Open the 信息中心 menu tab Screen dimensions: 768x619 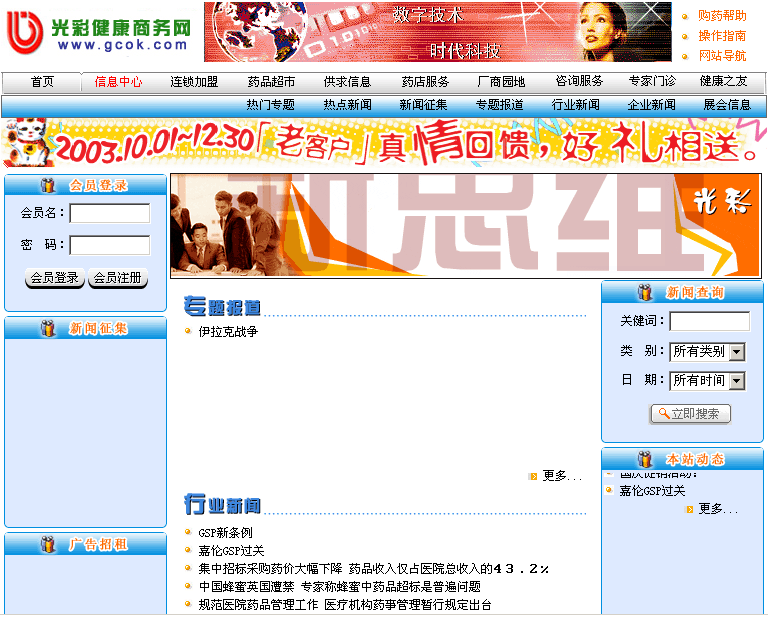118,82
